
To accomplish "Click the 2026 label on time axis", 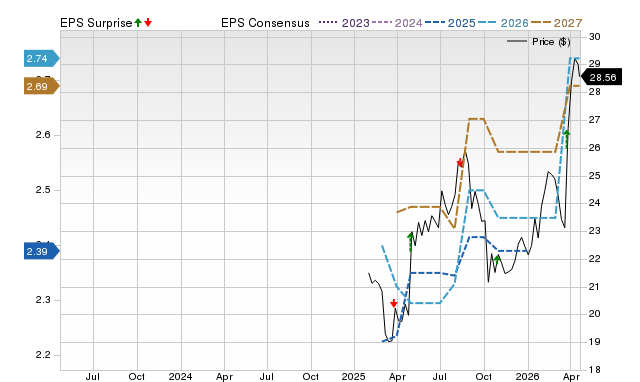I will pyautogui.click(x=527, y=376).
